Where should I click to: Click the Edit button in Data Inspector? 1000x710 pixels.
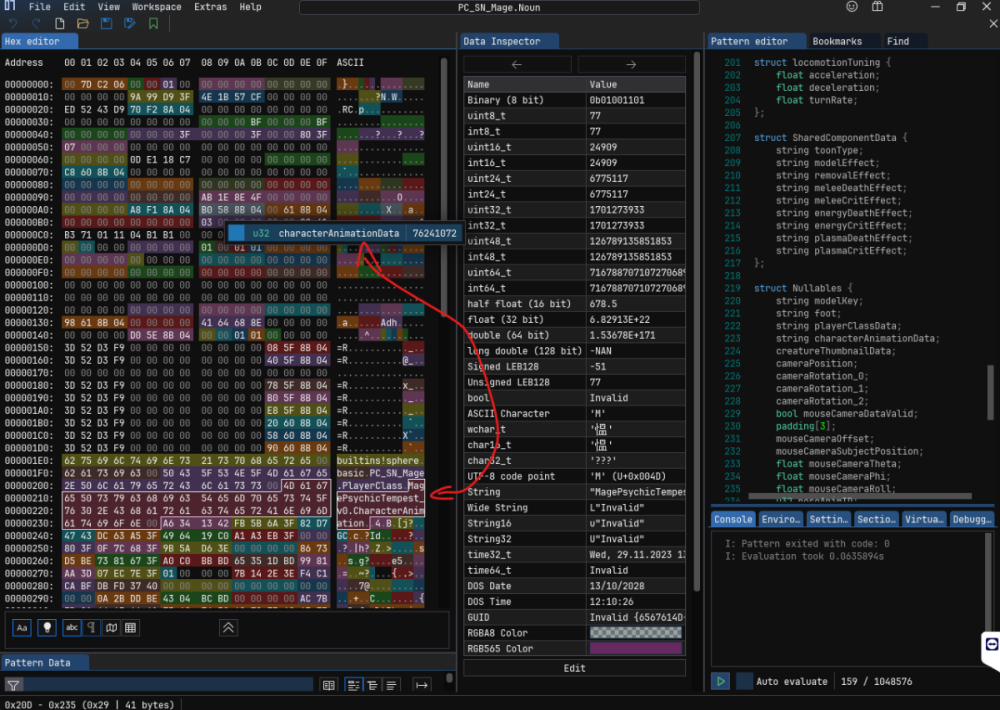pos(574,668)
